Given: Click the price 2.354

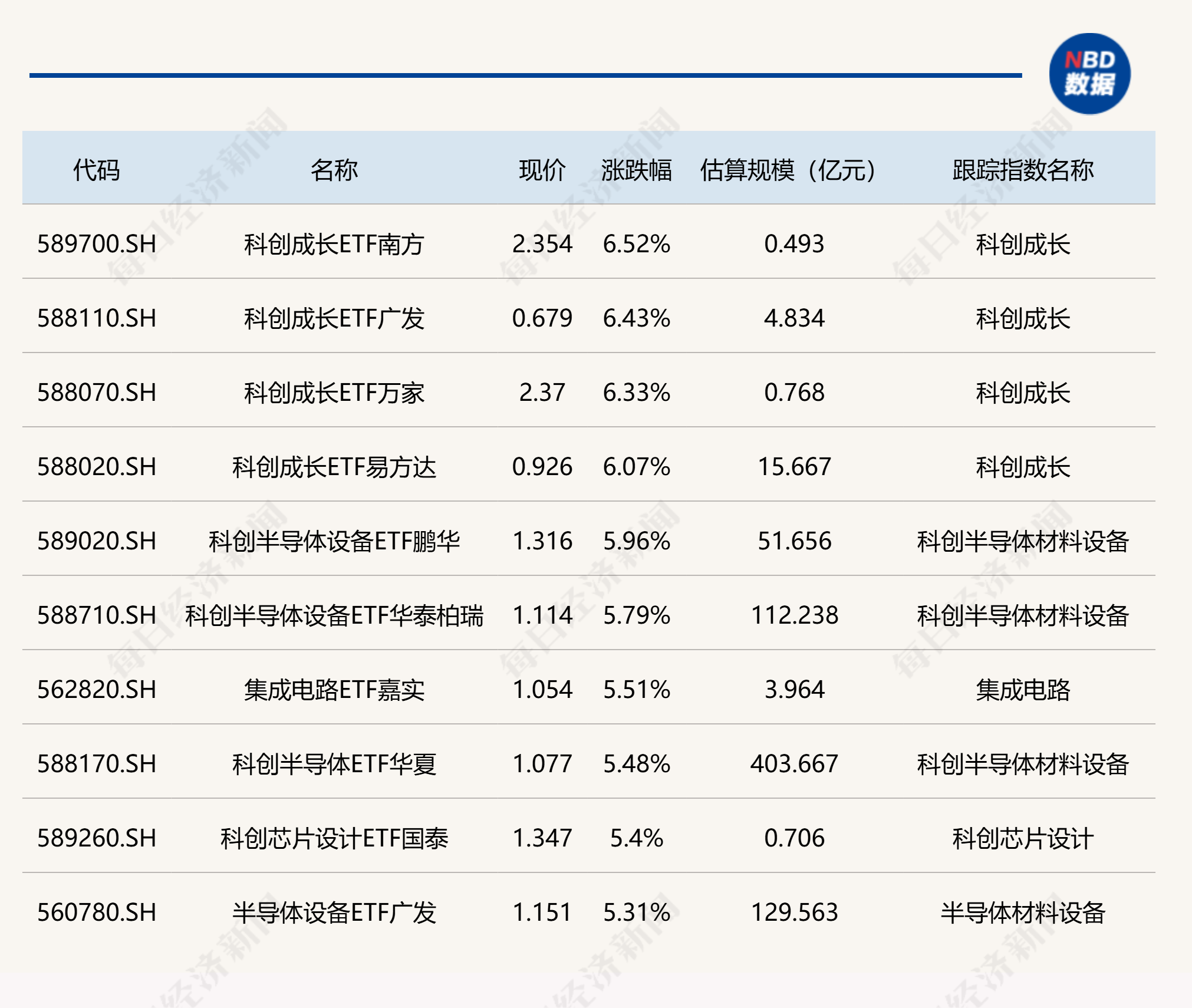Looking at the screenshot, I should (542, 244).
